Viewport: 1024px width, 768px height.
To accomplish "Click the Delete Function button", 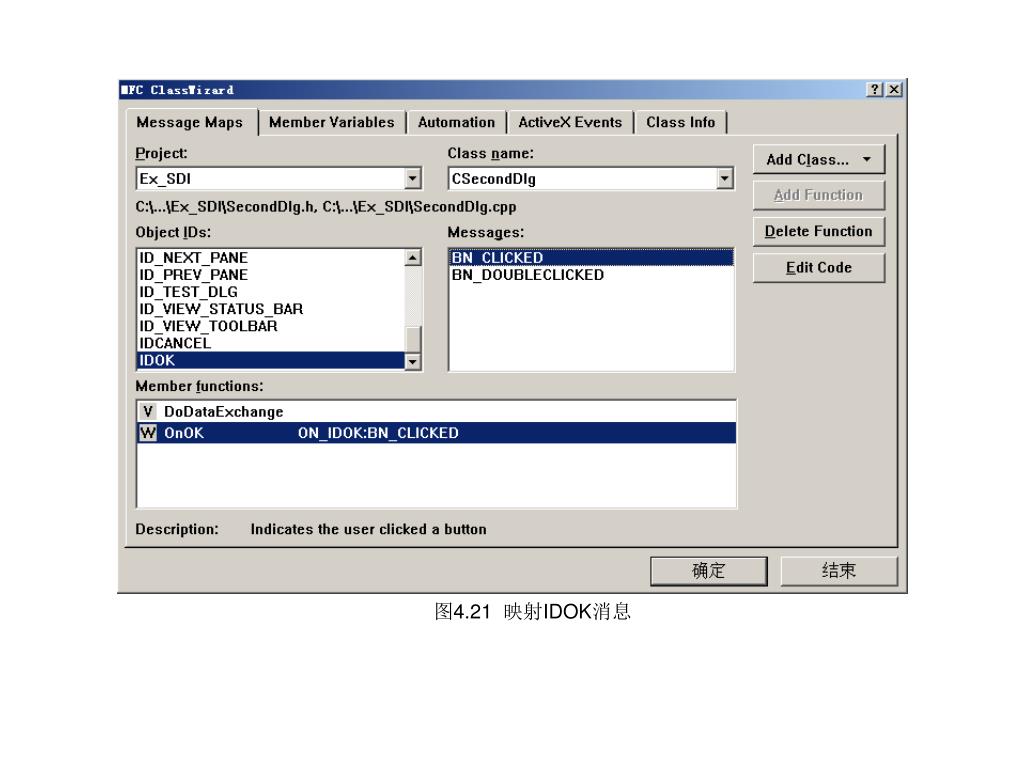I will pos(819,231).
